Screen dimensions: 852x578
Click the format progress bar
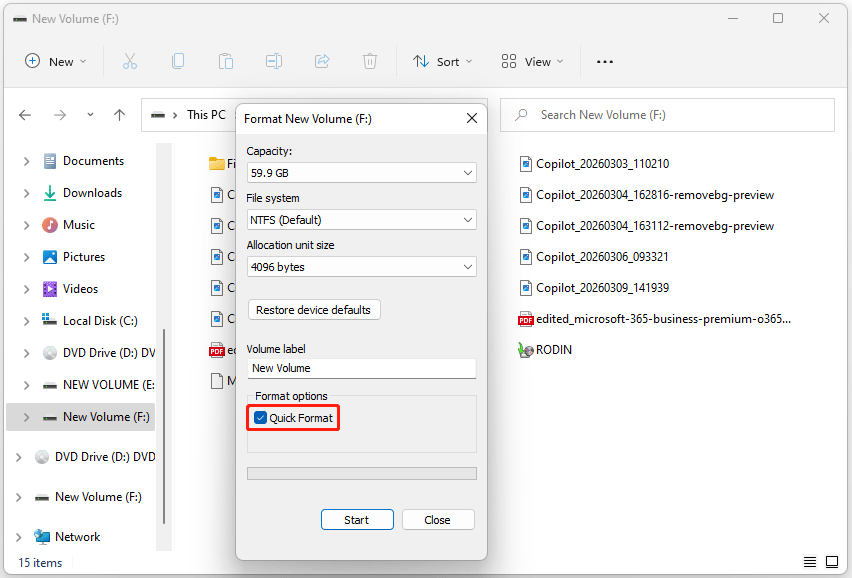pos(361,472)
